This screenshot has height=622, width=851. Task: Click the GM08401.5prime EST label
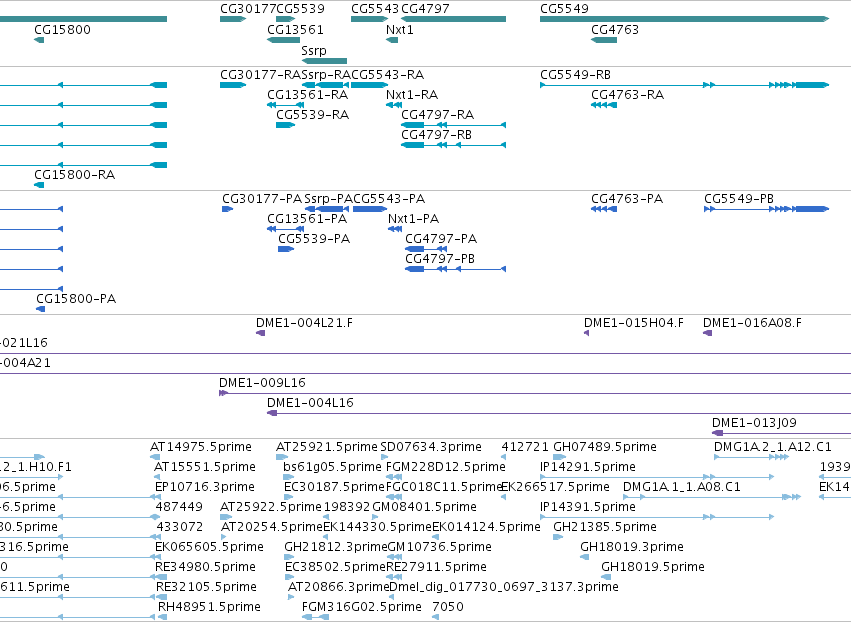tap(424, 507)
